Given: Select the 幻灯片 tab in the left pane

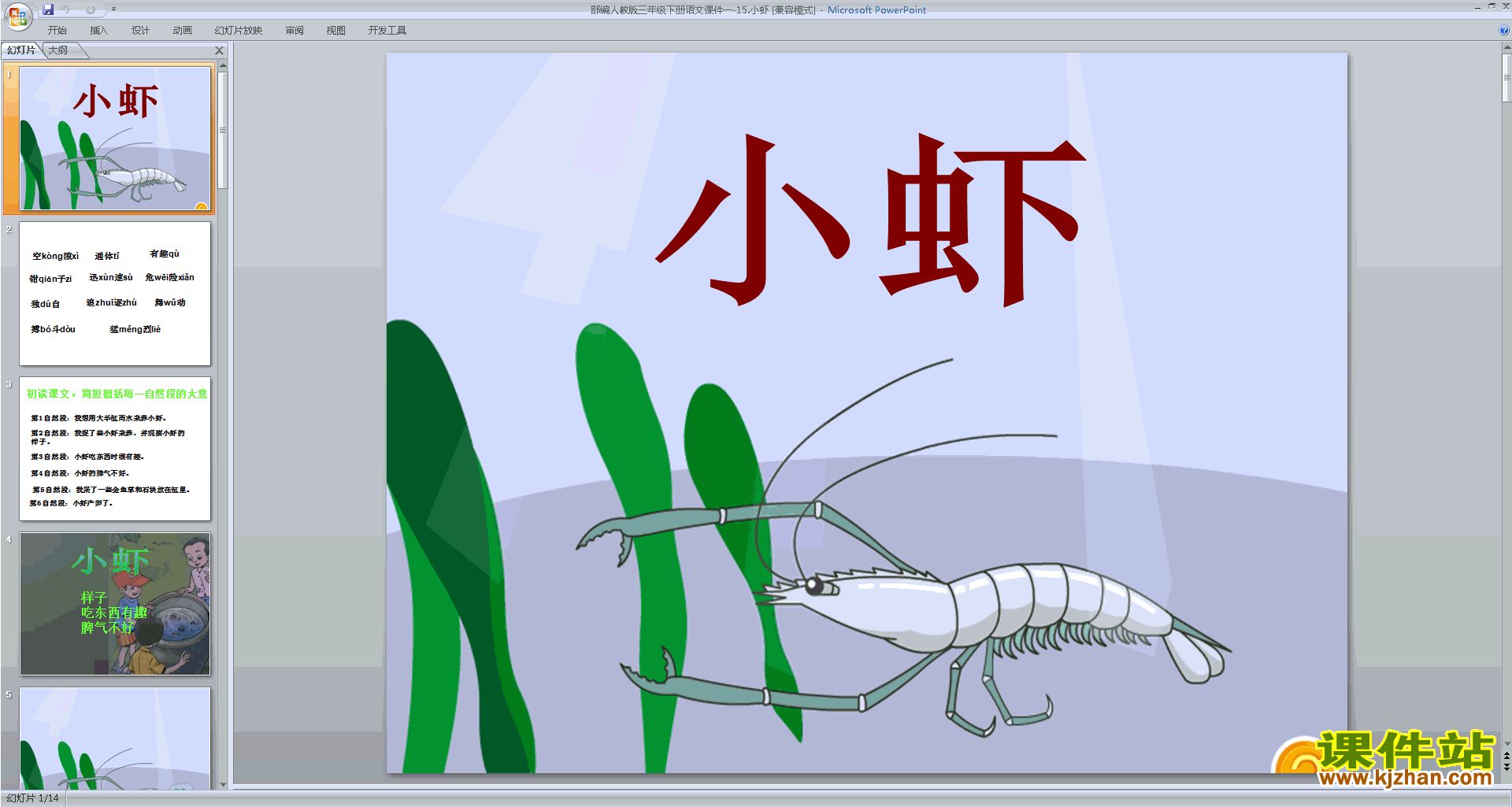Looking at the screenshot, I should (21, 50).
